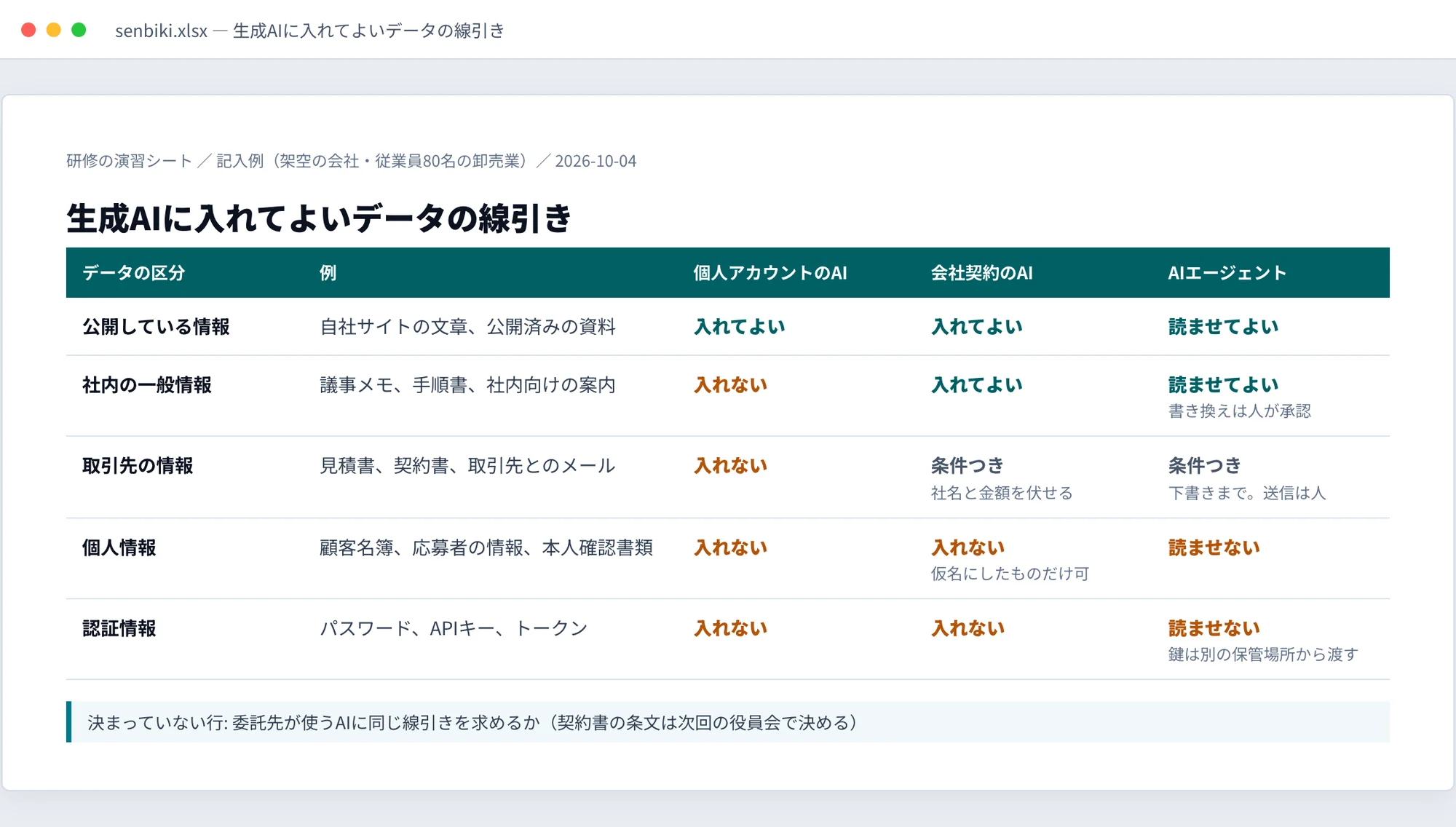The width and height of the screenshot is (1456, 827).
Task: Click the yellow minimize window button
Action: point(54,30)
